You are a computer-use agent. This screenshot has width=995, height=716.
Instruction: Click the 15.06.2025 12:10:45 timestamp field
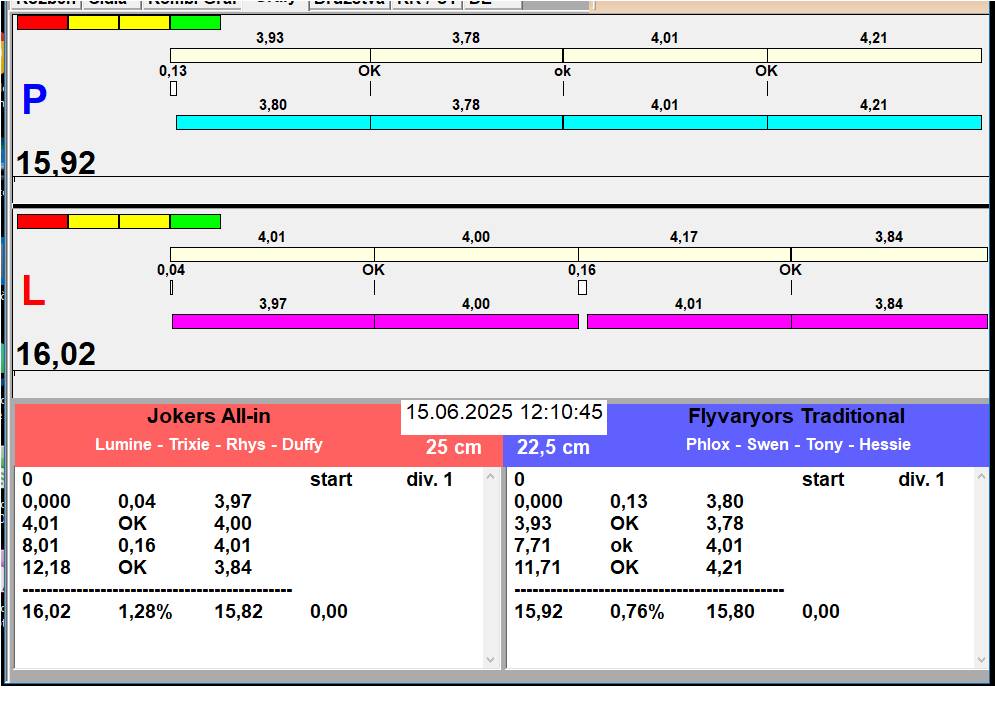(x=504, y=413)
